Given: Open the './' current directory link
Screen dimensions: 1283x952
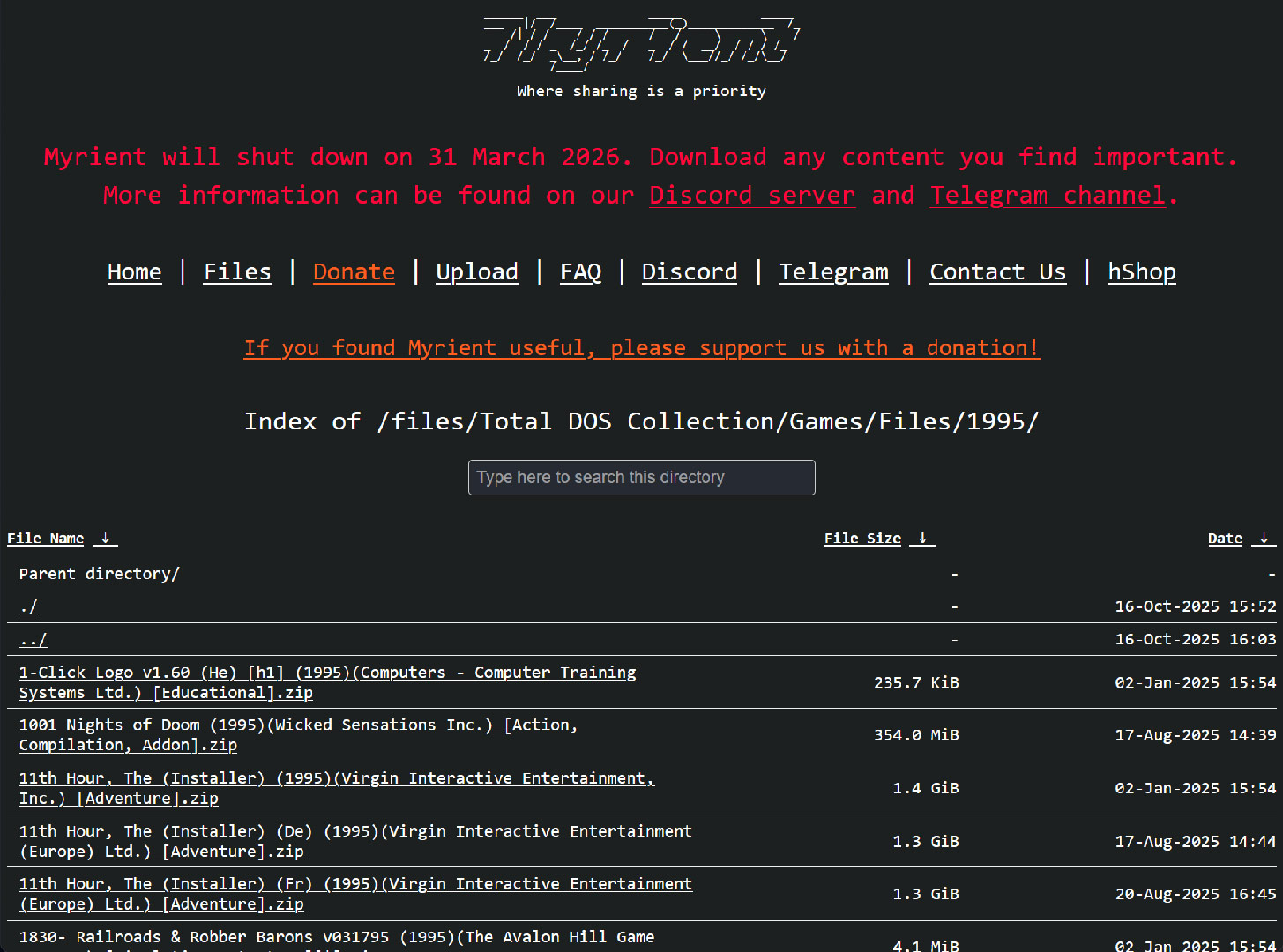Looking at the screenshot, I should tap(28, 606).
